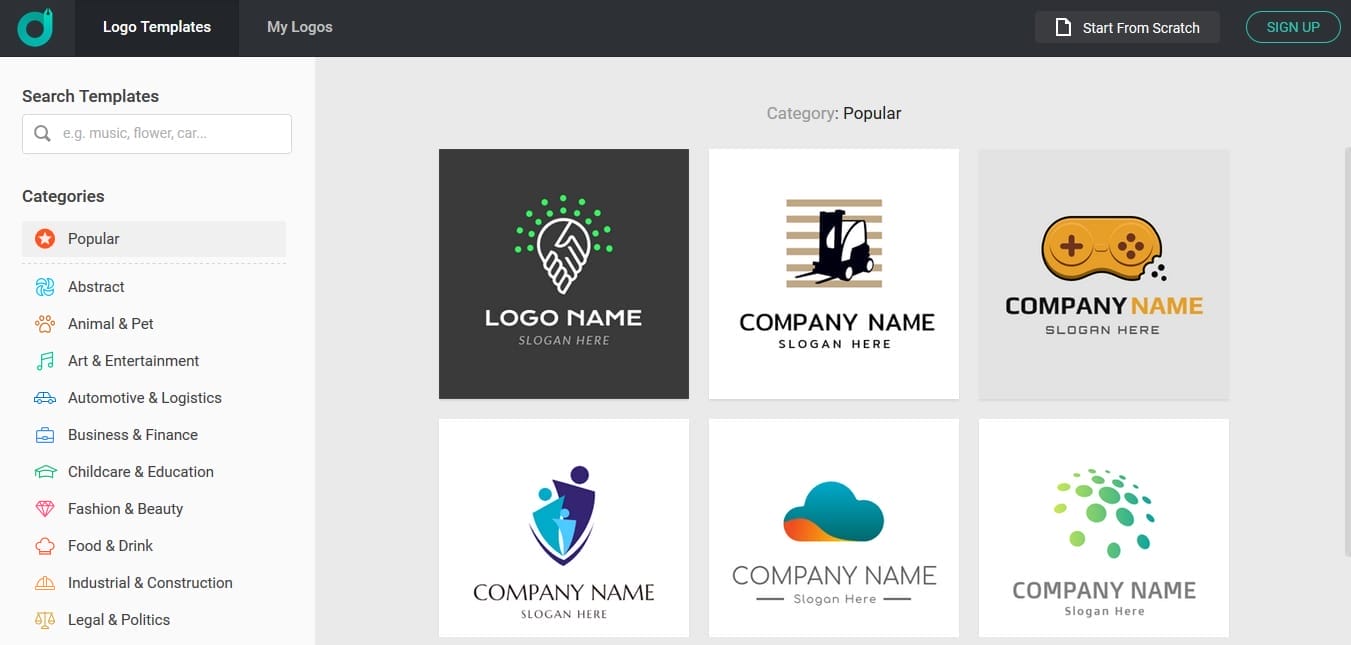
Task: Click the paw icon beside Animal & Pet
Action: (44, 323)
